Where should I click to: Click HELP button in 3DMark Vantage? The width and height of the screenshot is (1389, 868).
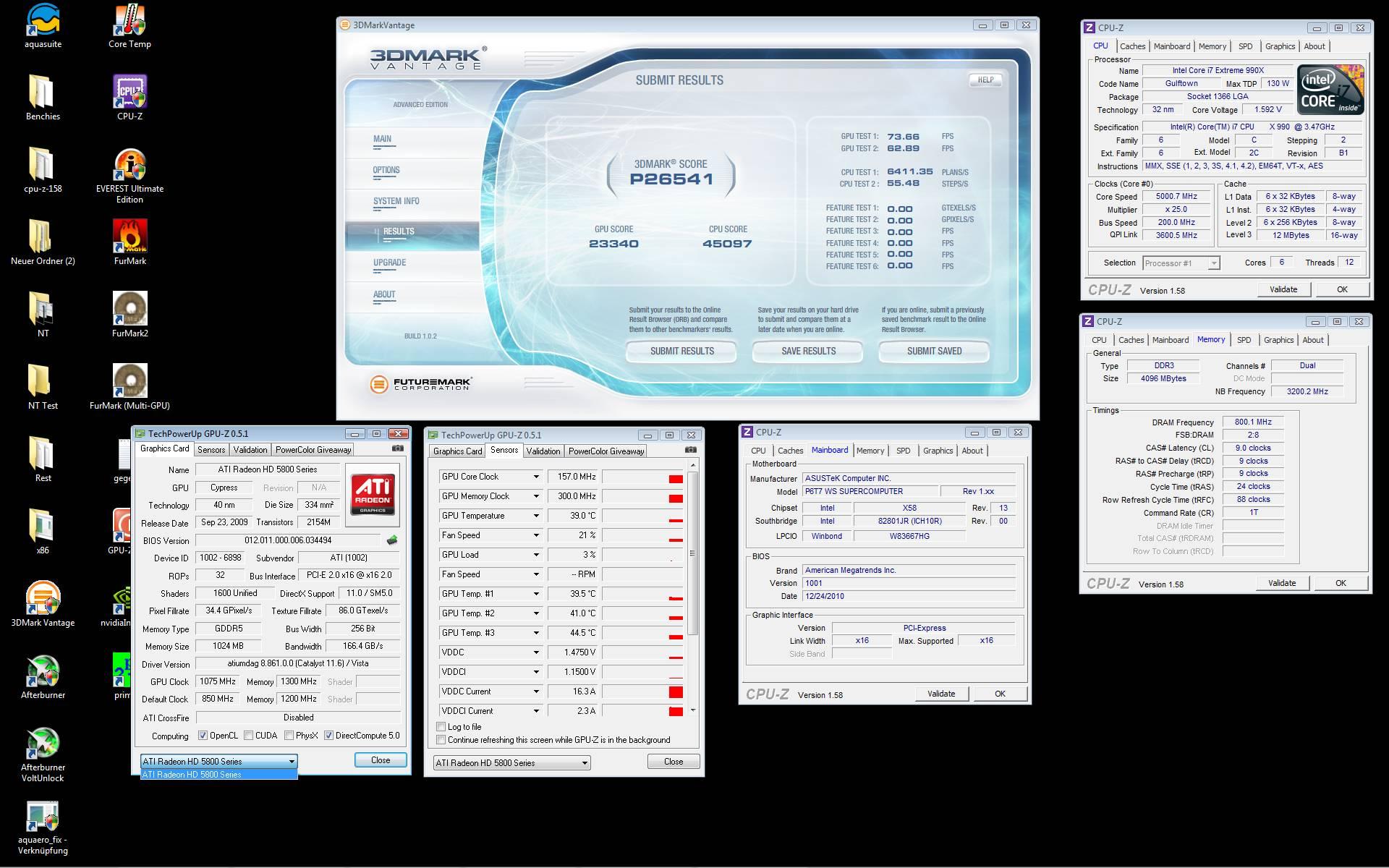coord(985,80)
